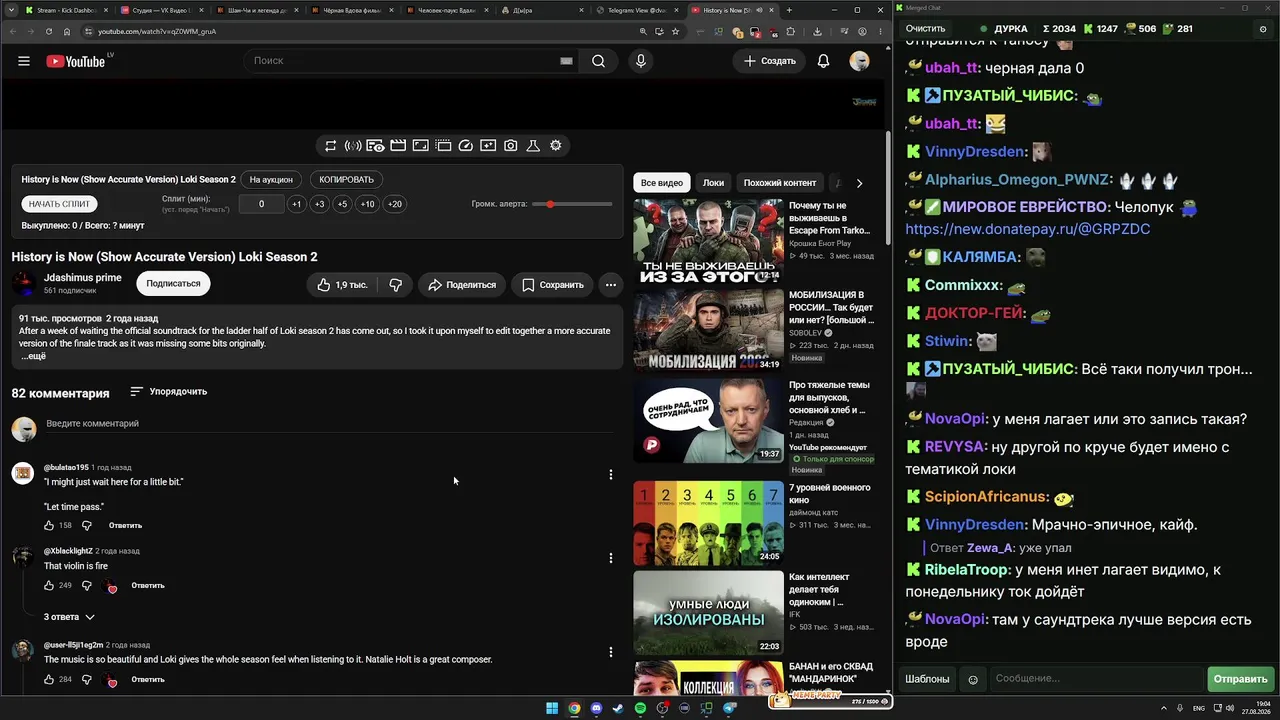1280x720 pixels.
Task: Select the 'Похожий контент' filter chip
Action: [780, 183]
